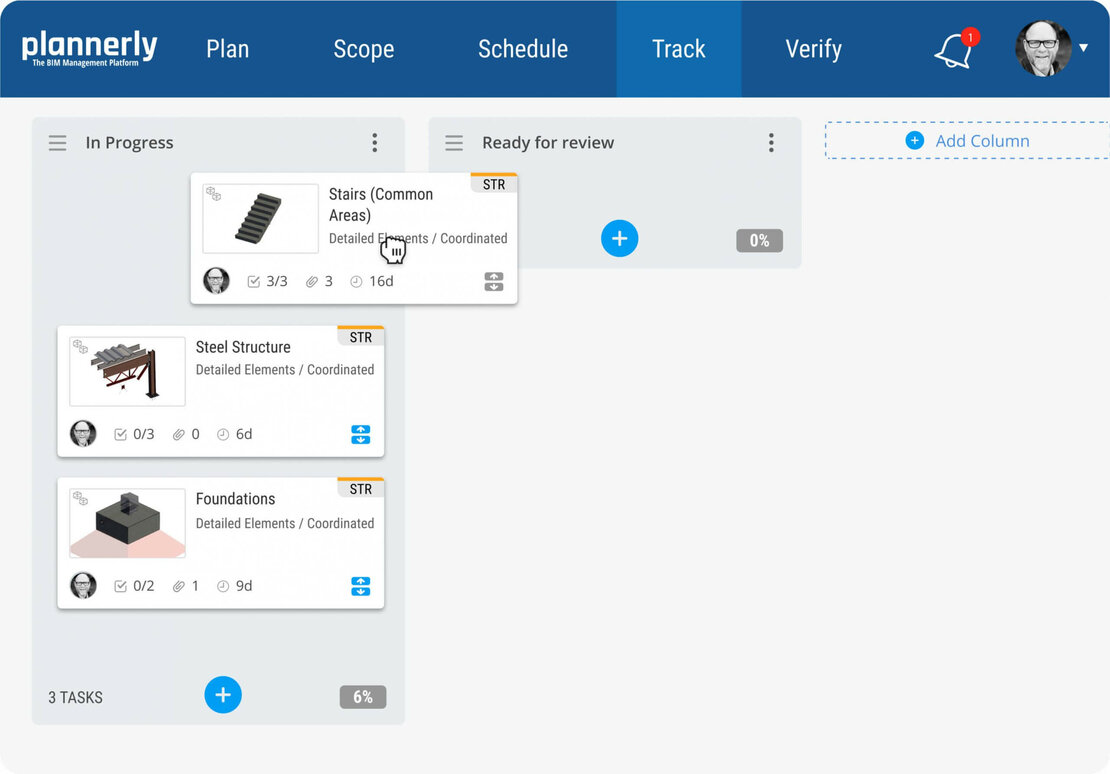Viewport: 1110px width, 774px height.
Task: Toggle Stairs 3/3 checklist icon
Action: click(253, 282)
